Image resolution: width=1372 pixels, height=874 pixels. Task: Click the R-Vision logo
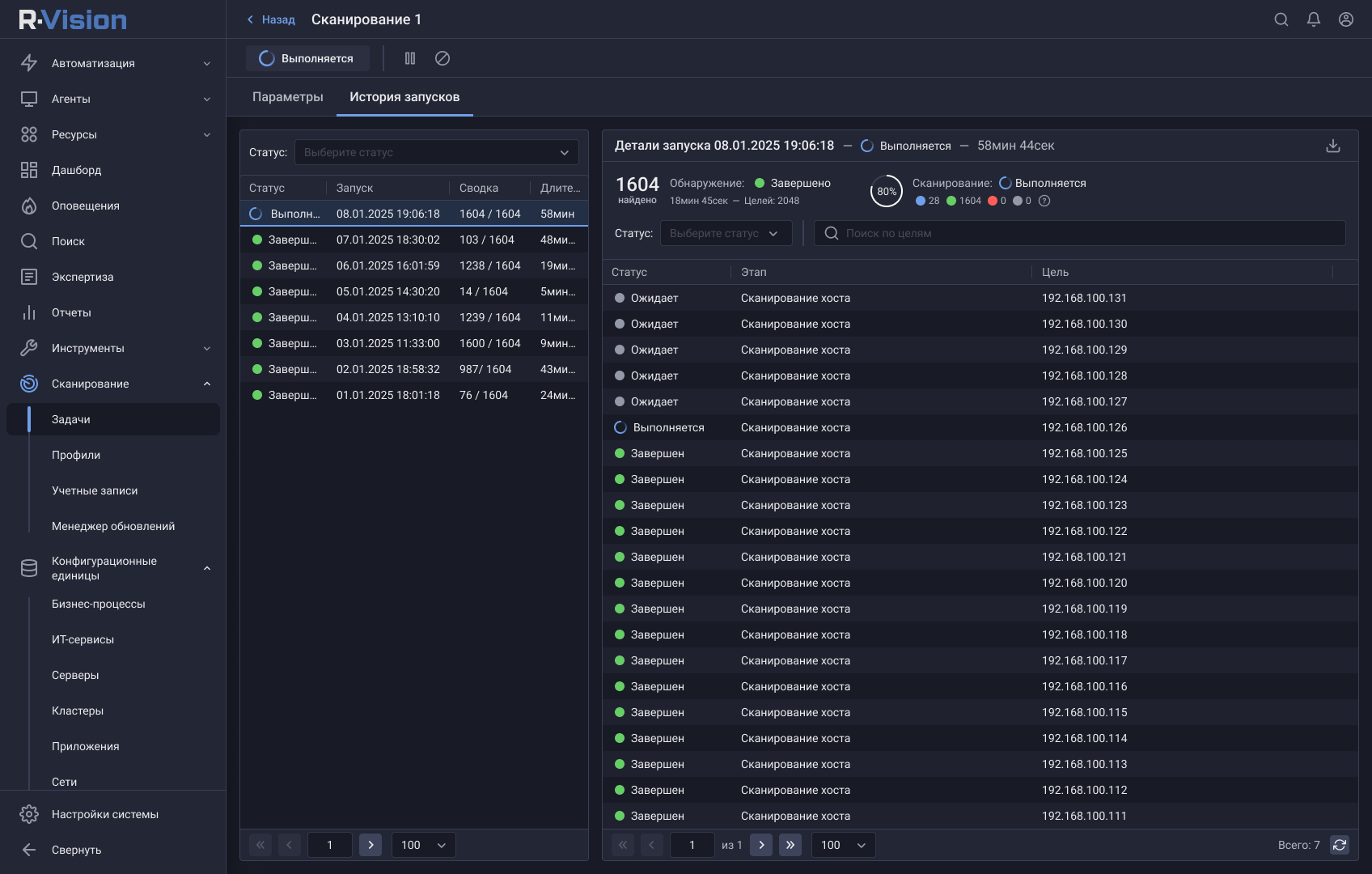pyautogui.click(x=73, y=19)
